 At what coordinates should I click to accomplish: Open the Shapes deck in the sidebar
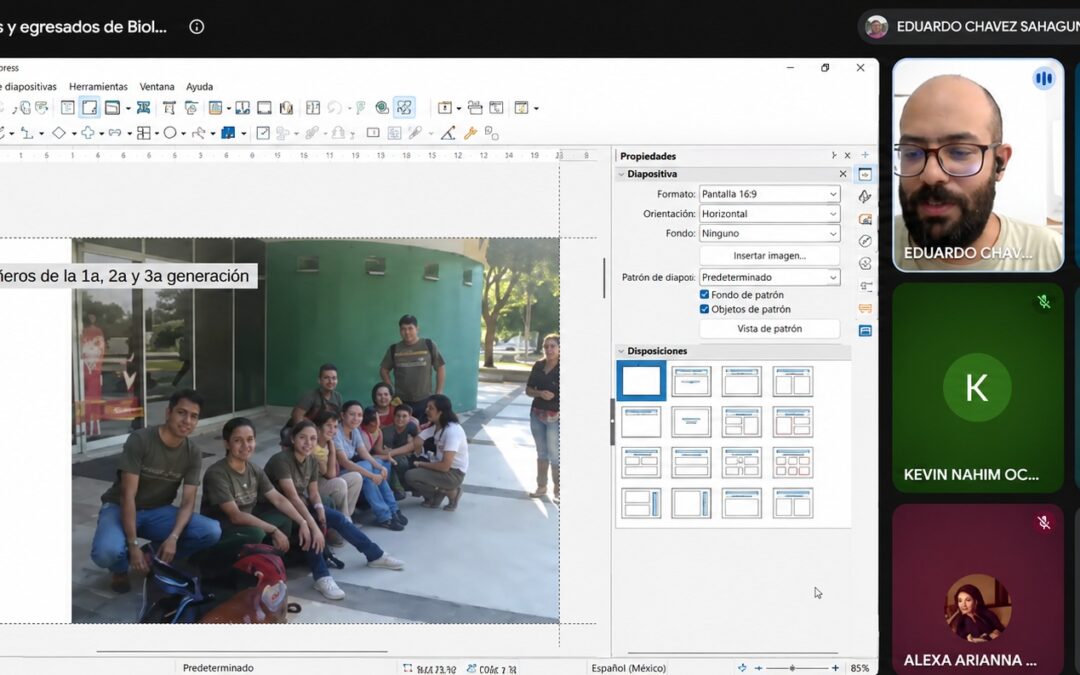click(865, 263)
